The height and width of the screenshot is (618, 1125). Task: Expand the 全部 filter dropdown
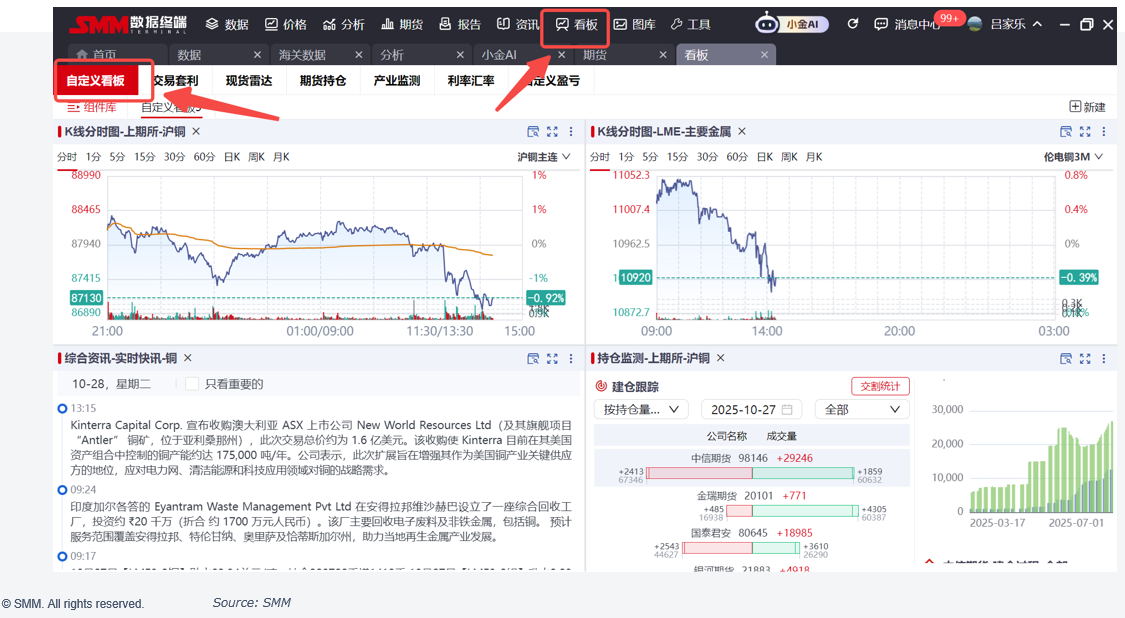[x=862, y=409]
